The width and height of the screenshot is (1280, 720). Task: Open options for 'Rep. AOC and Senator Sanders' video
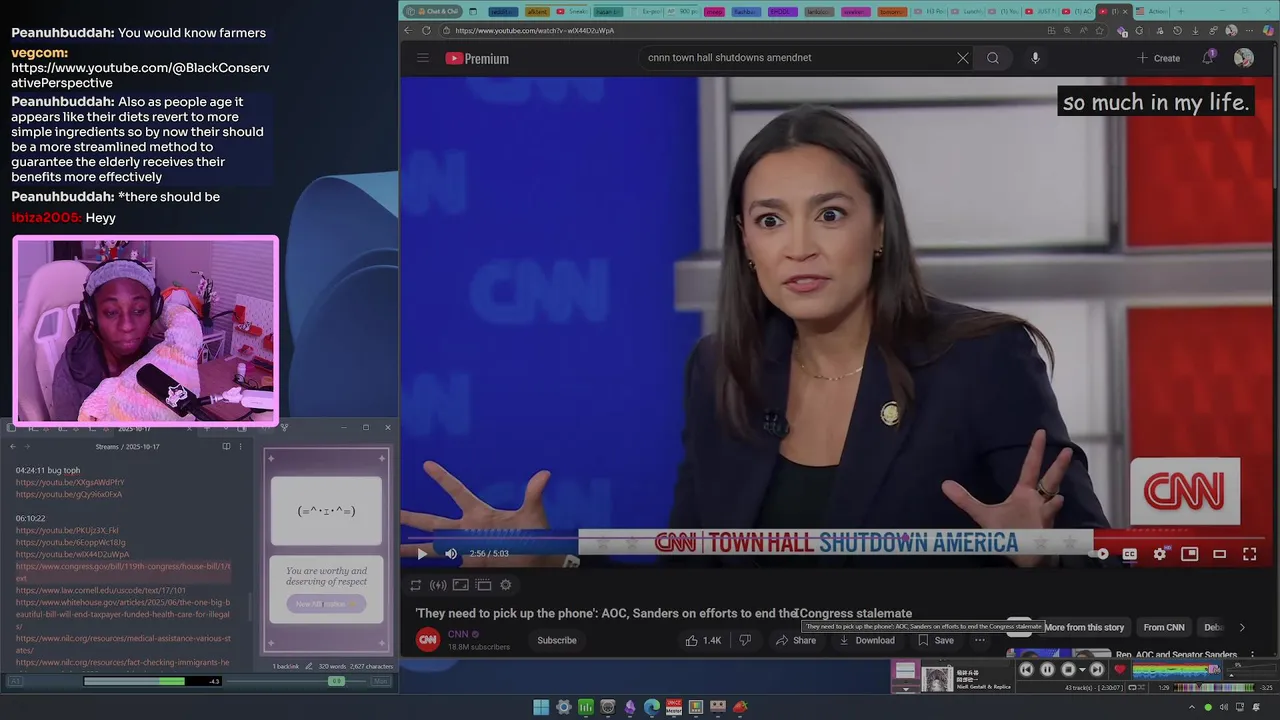1252,655
